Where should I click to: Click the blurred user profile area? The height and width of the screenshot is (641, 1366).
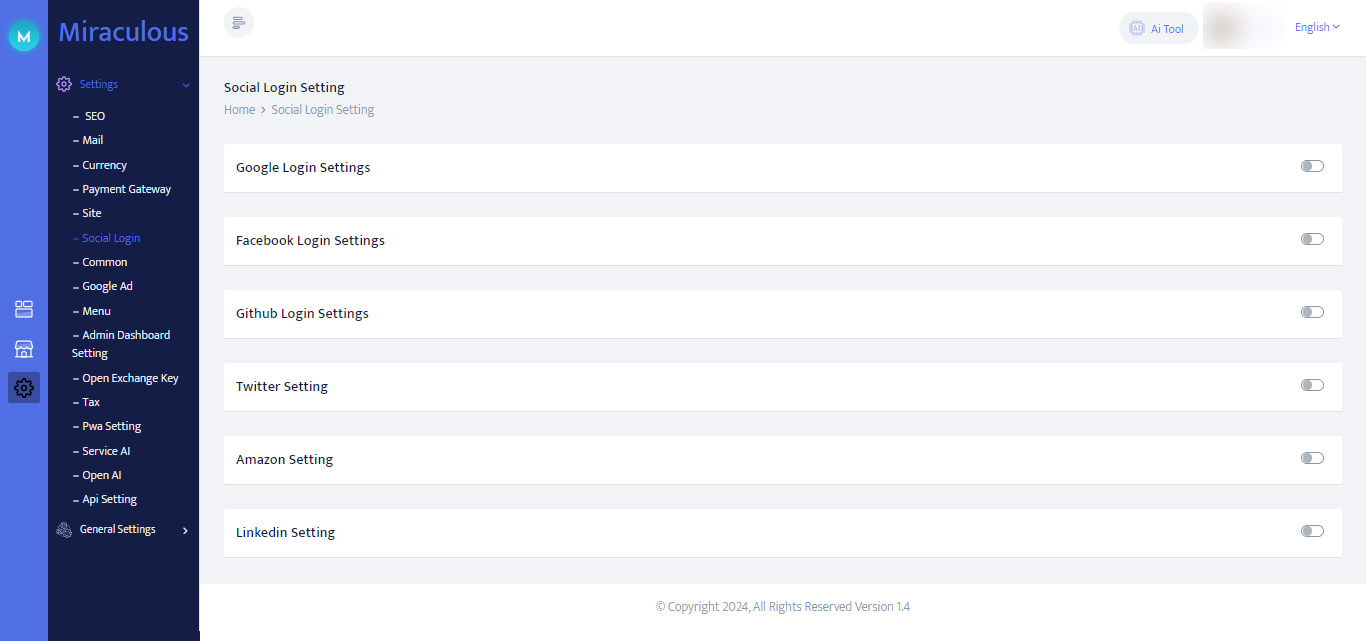pos(1244,27)
